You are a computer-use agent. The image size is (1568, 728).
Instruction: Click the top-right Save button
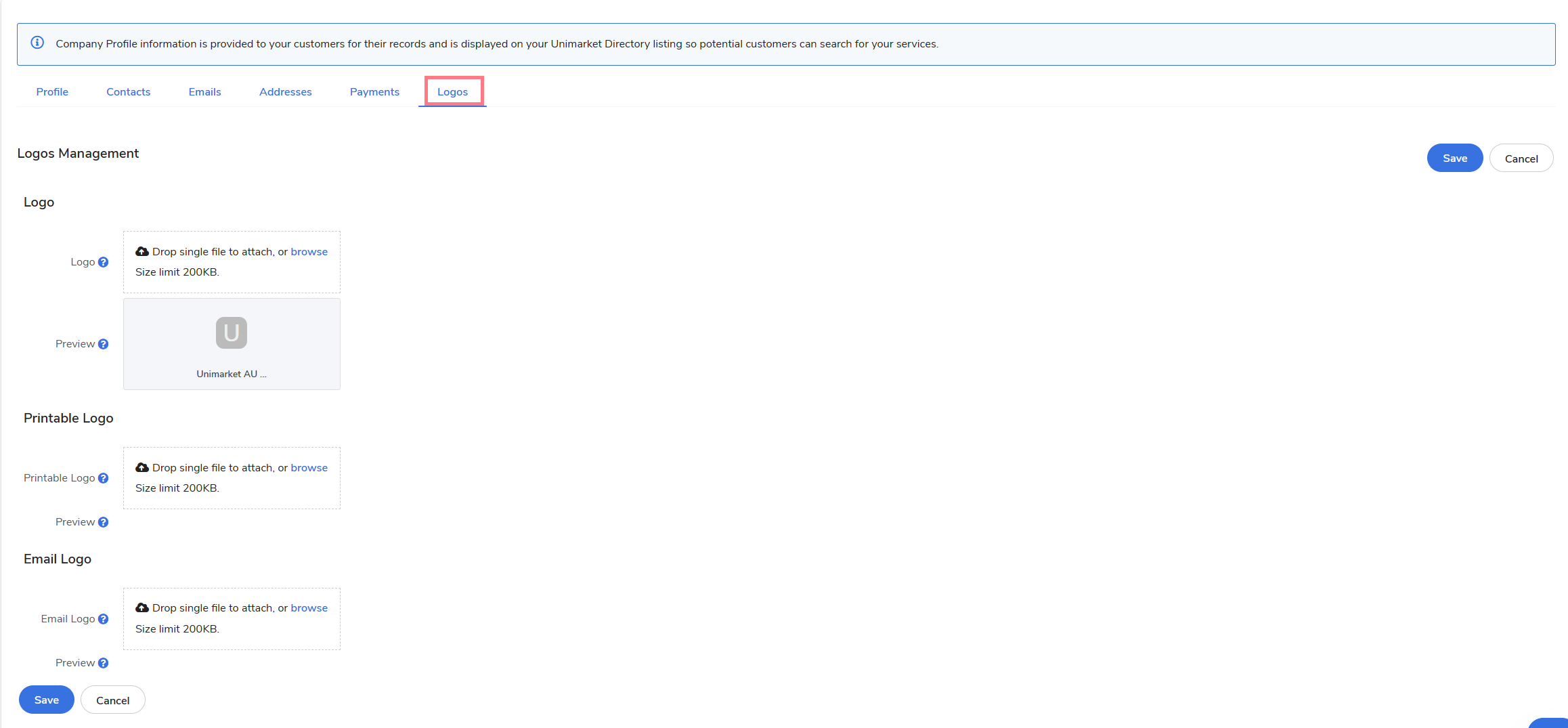[x=1454, y=158]
